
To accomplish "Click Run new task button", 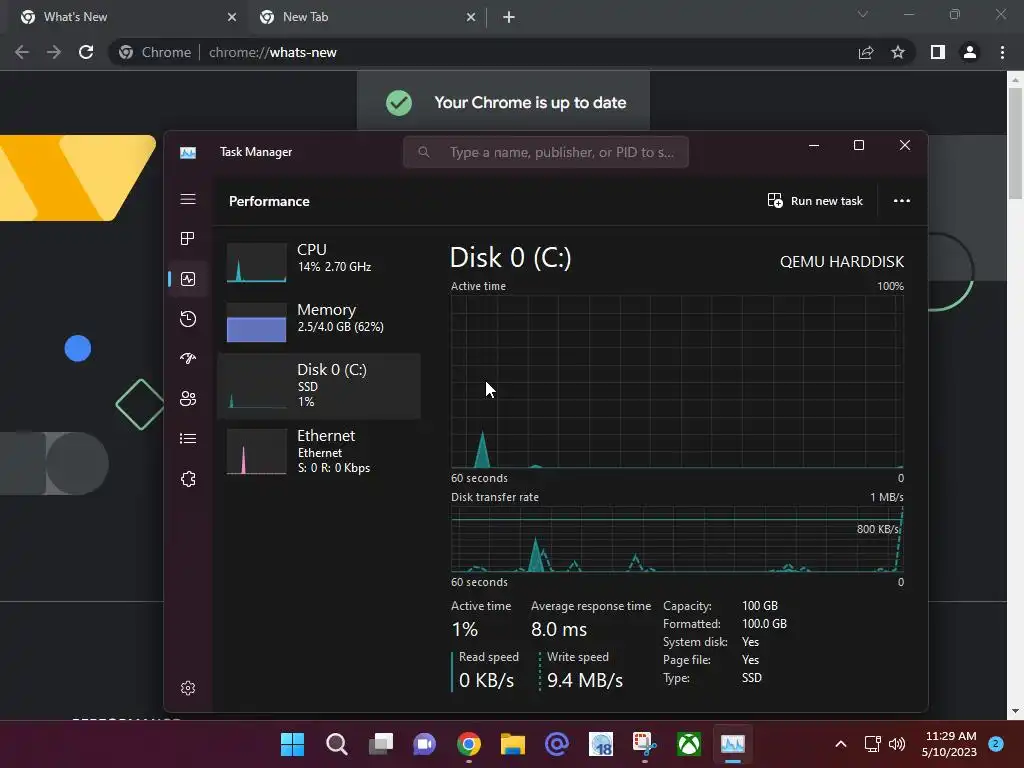I will pyautogui.click(x=815, y=200).
